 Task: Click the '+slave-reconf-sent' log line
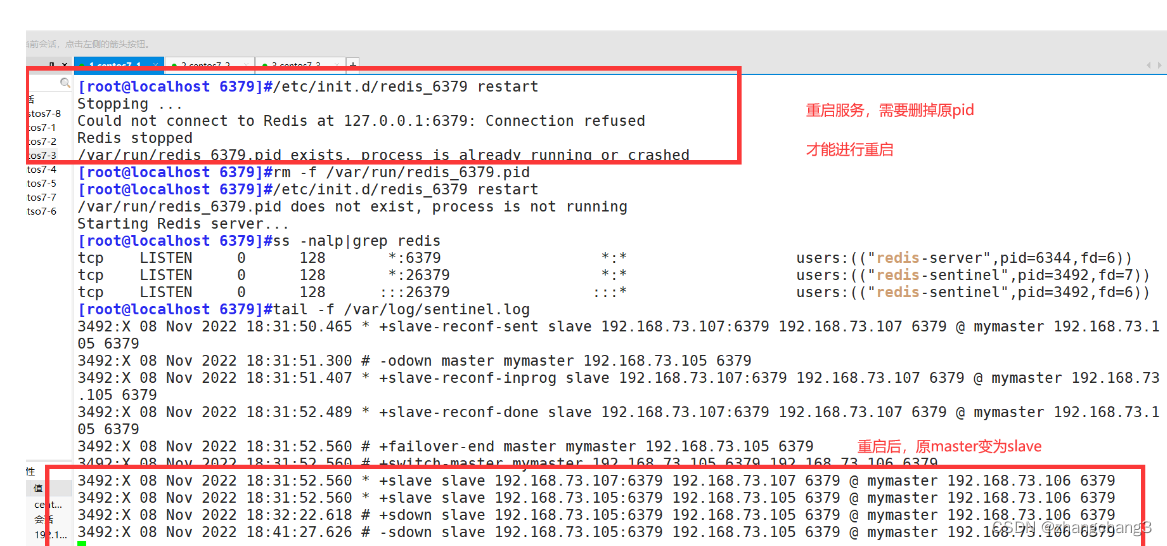pyautogui.click(x=618, y=335)
